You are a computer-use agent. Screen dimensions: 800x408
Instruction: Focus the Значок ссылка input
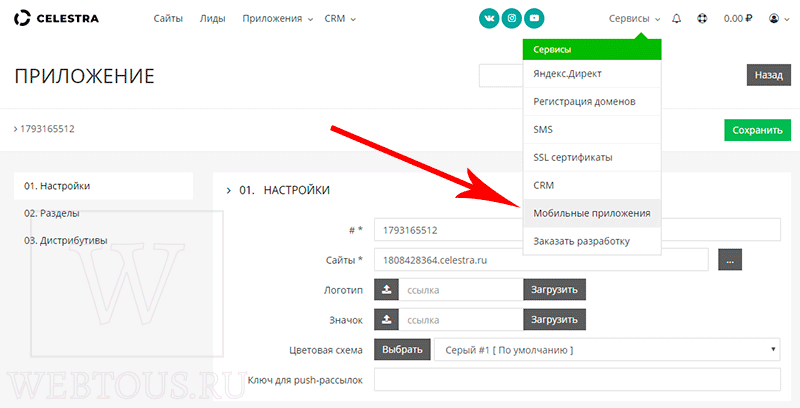click(x=461, y=320)
